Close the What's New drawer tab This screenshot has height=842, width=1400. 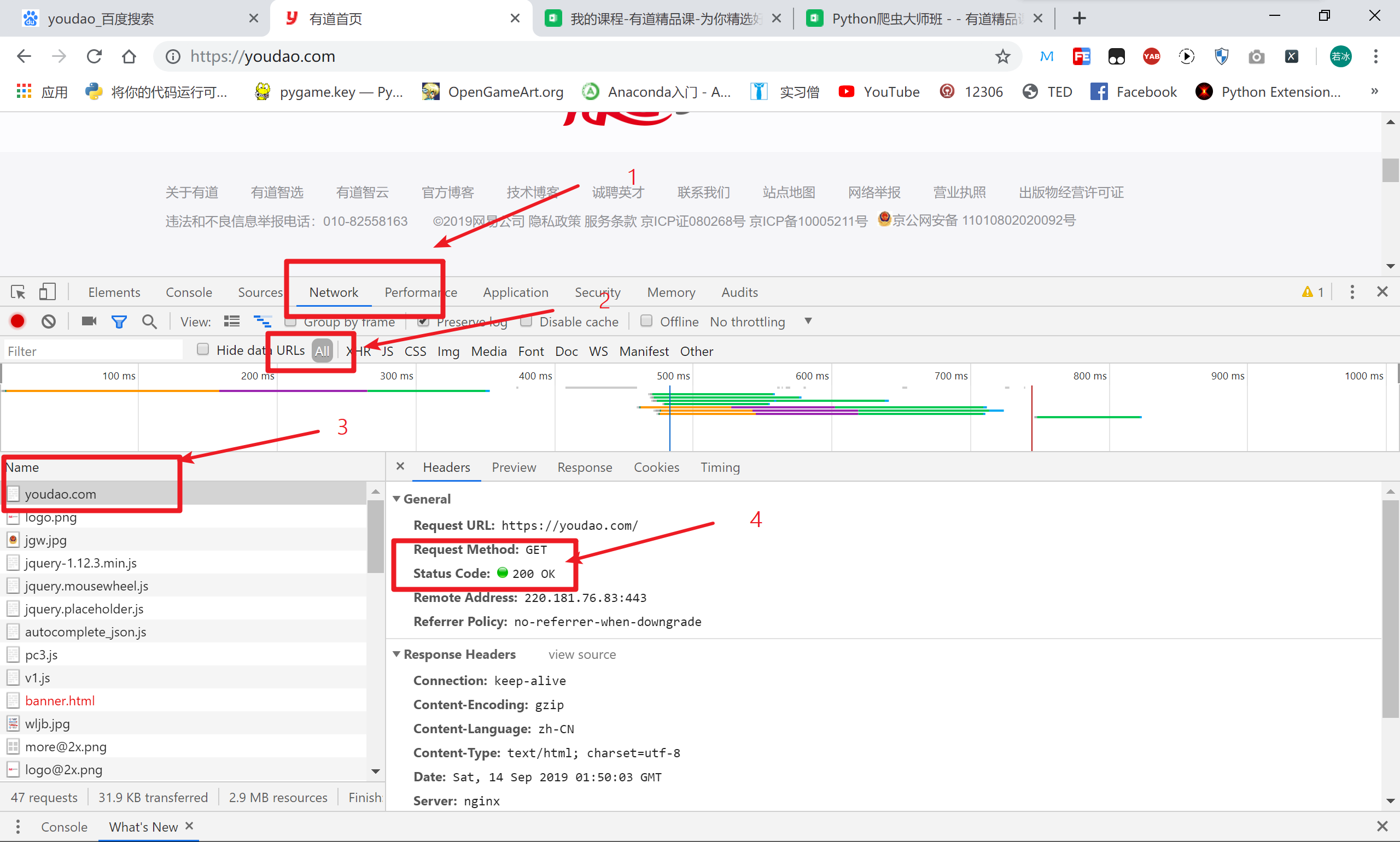click(190, 826)
